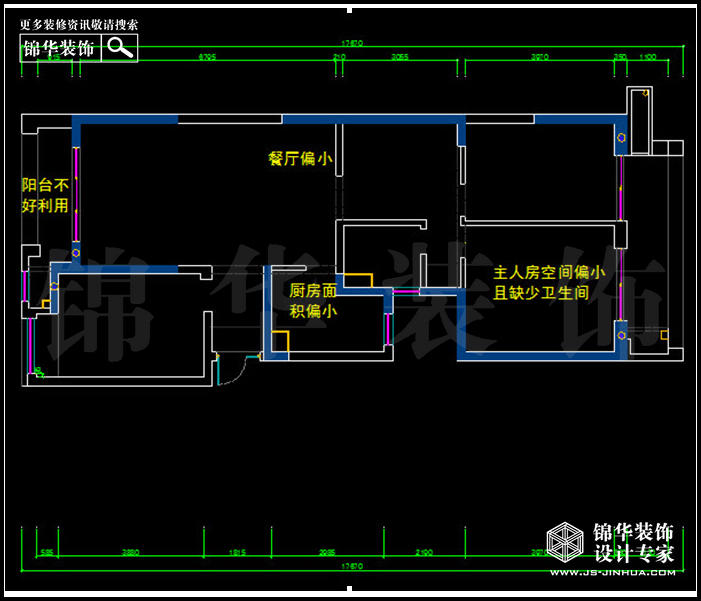Open the WWW.JS-JINHUA.COM website link
The width and height of the screenshot is (701, 601).
[612, 573]
